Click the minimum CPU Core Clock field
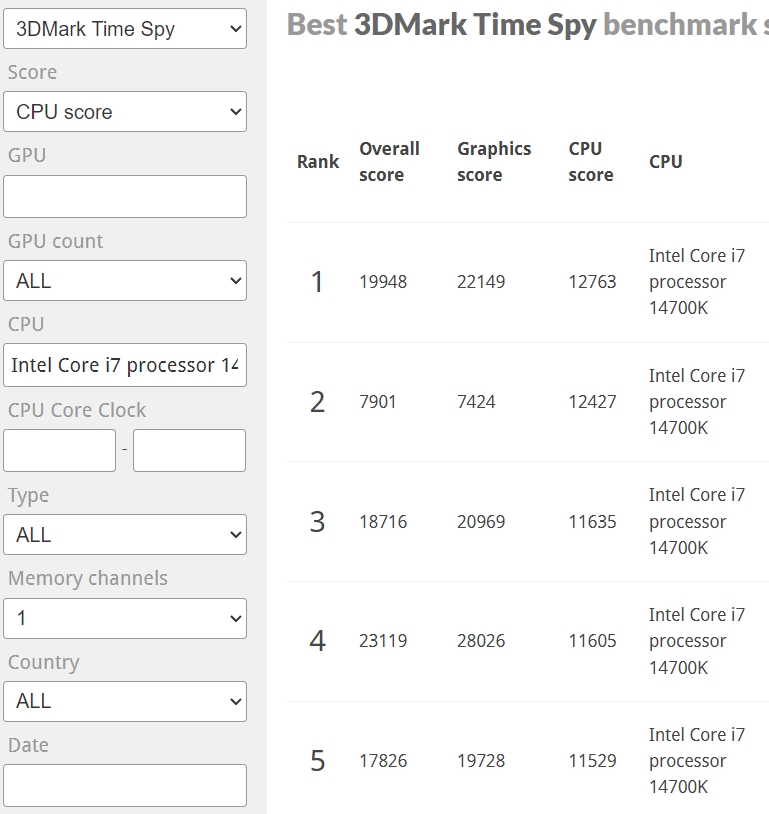 pos(60,450)
